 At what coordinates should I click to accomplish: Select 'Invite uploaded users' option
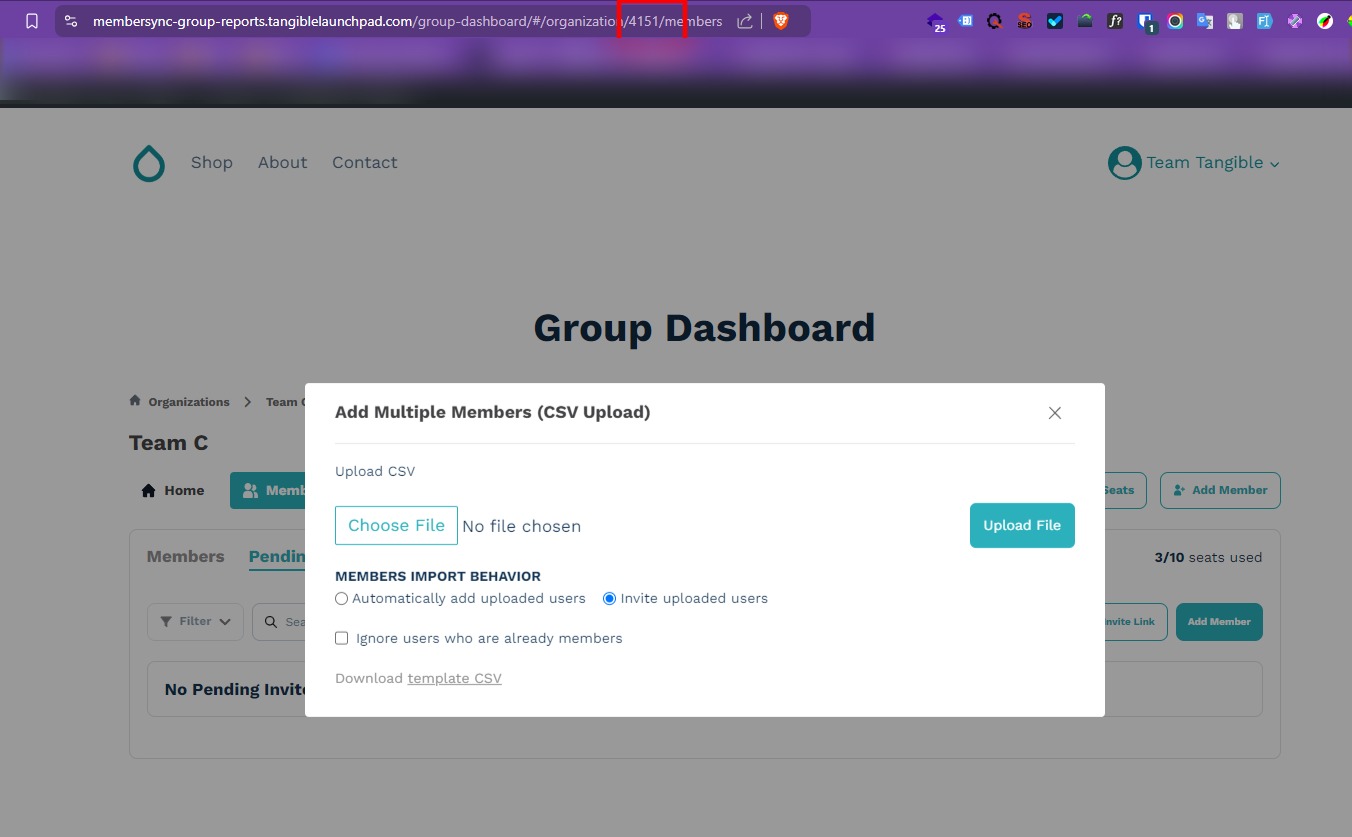pos(609,598)
